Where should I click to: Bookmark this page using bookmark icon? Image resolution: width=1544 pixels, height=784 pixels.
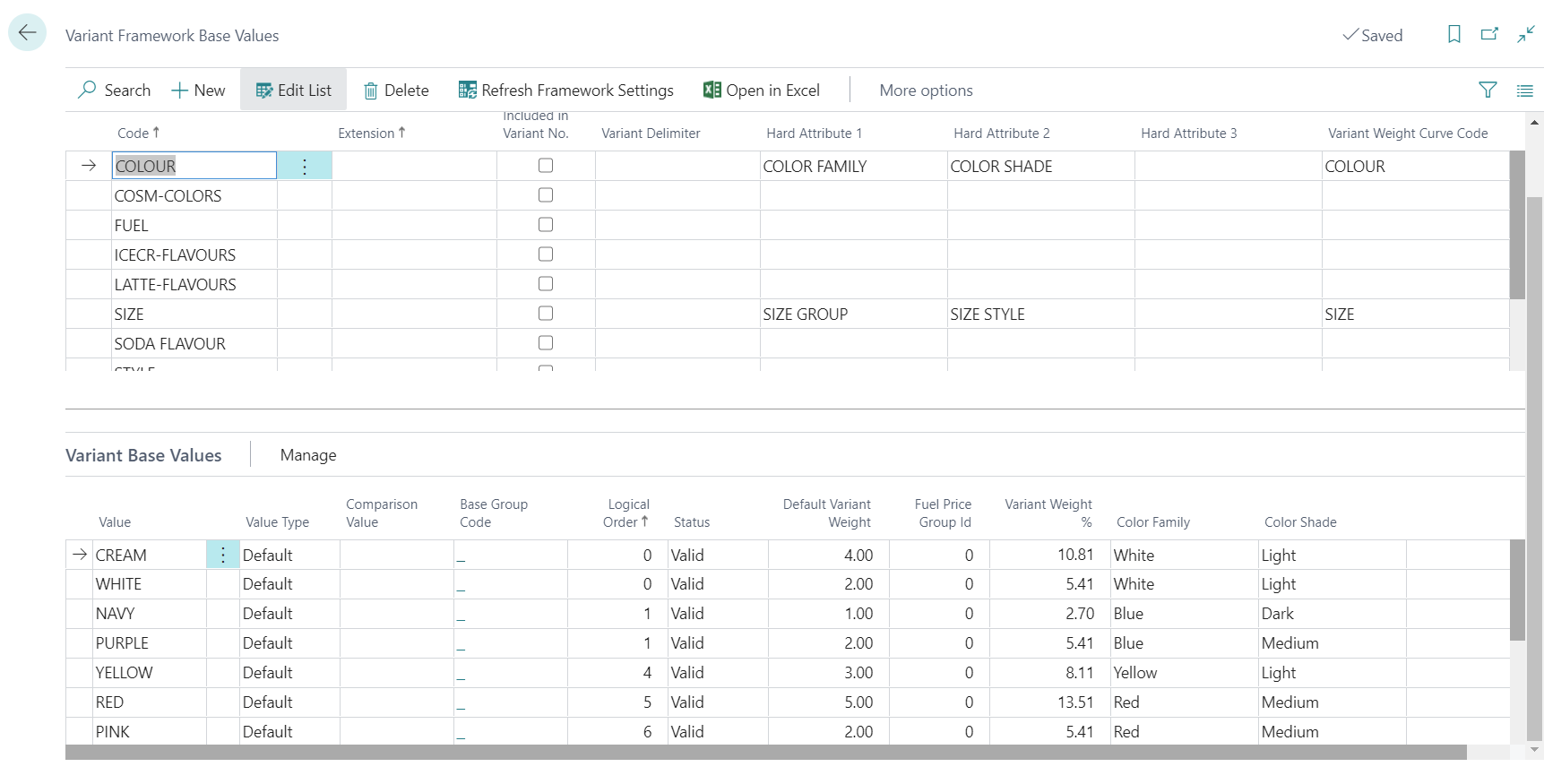point(1453,34)
